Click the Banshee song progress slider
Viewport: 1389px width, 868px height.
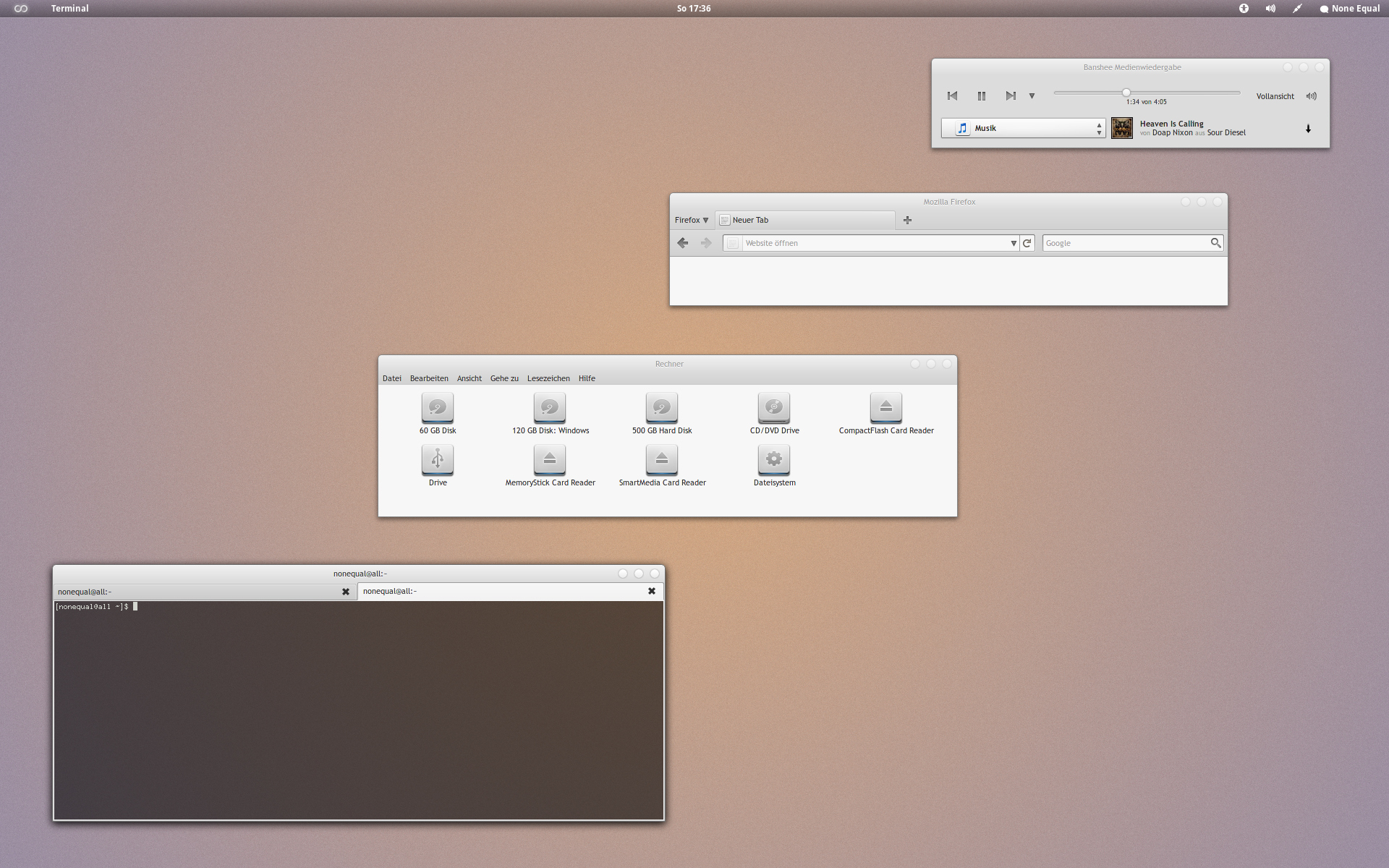tap(1147, 93)
